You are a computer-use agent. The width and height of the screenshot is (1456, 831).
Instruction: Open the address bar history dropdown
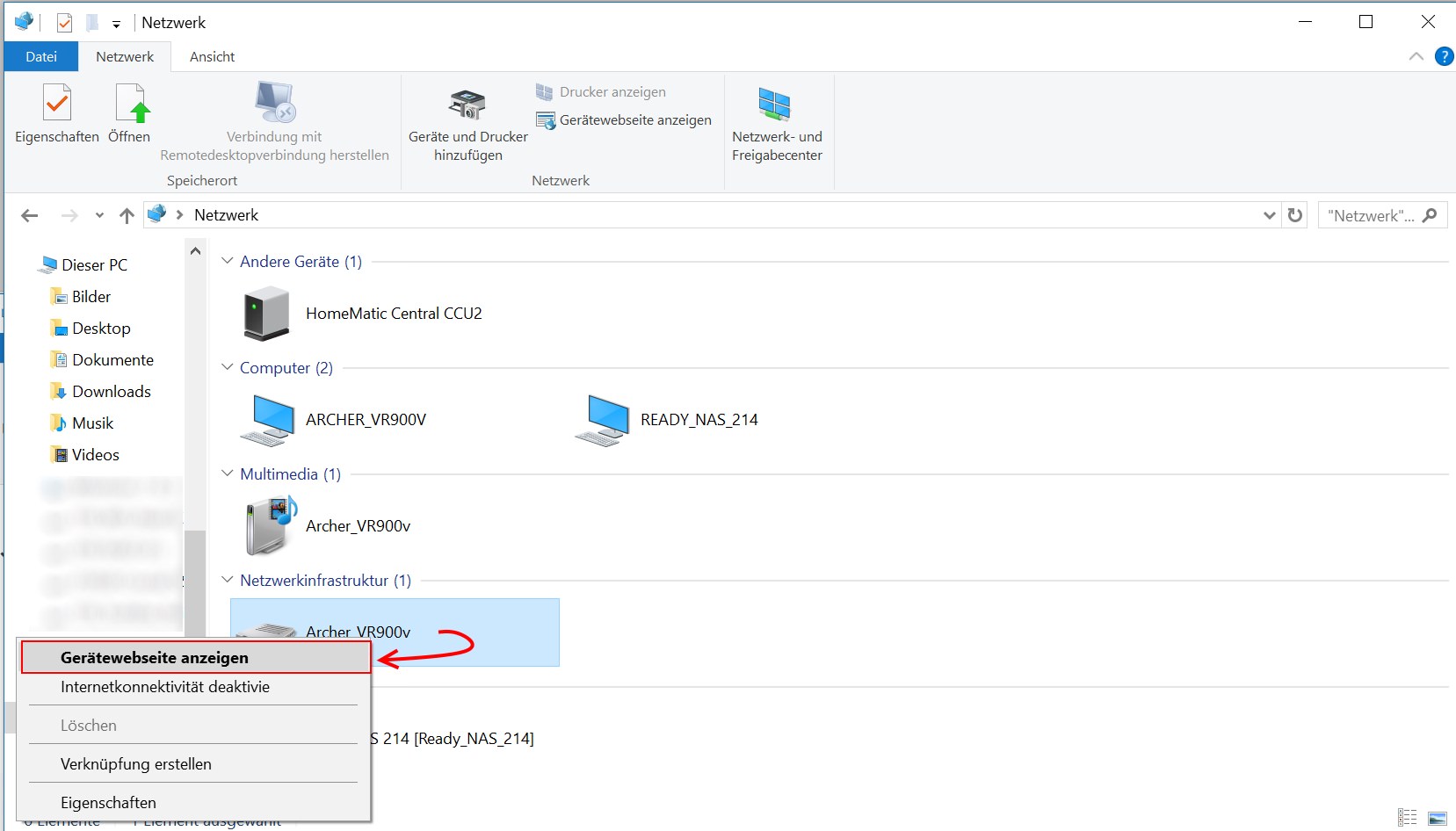1269,215
